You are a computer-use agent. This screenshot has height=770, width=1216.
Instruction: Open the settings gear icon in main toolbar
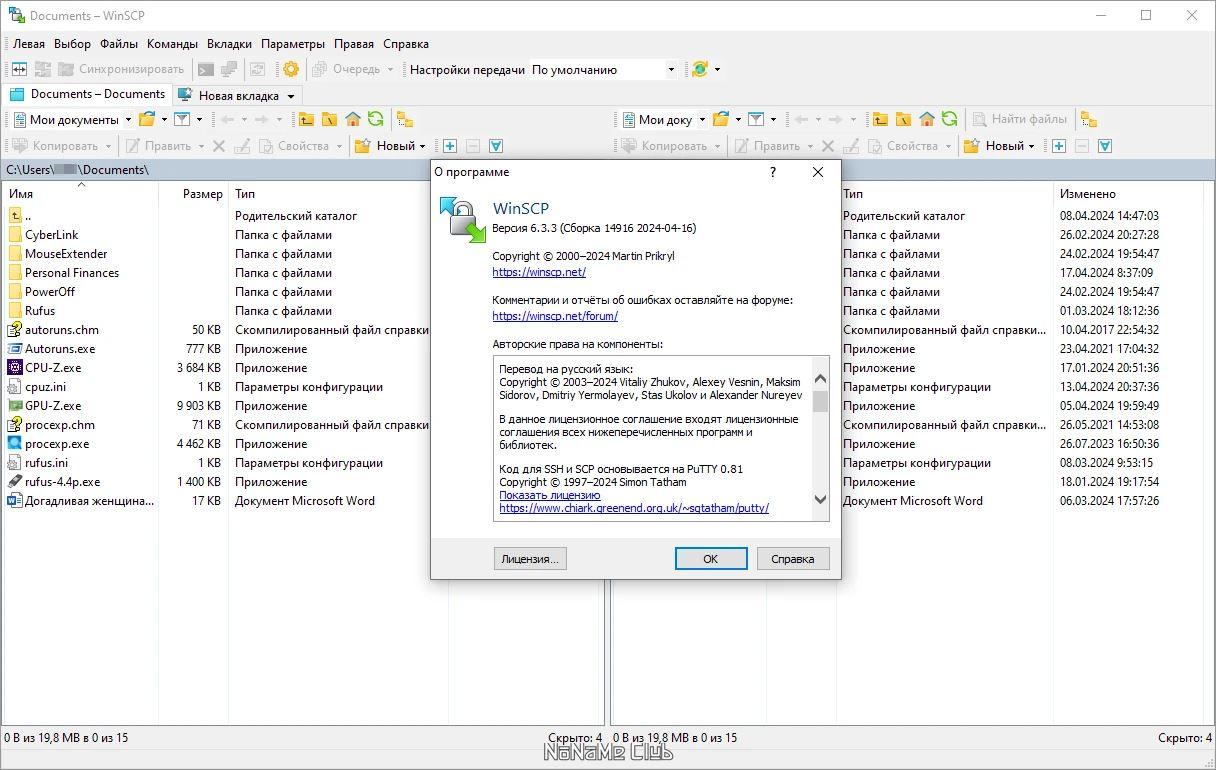291,69
